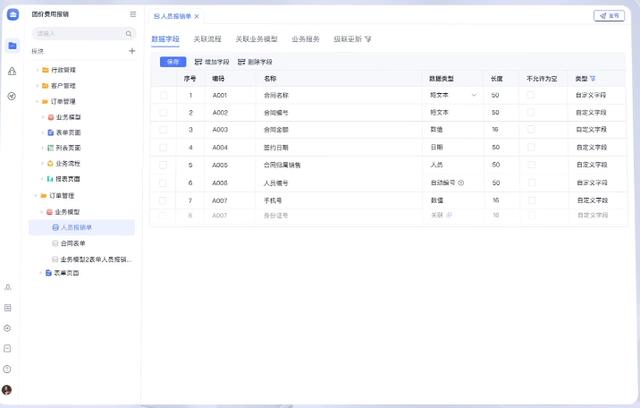Switch to the 数据字段 tab

pyautogui.click(x=165, y=39)
